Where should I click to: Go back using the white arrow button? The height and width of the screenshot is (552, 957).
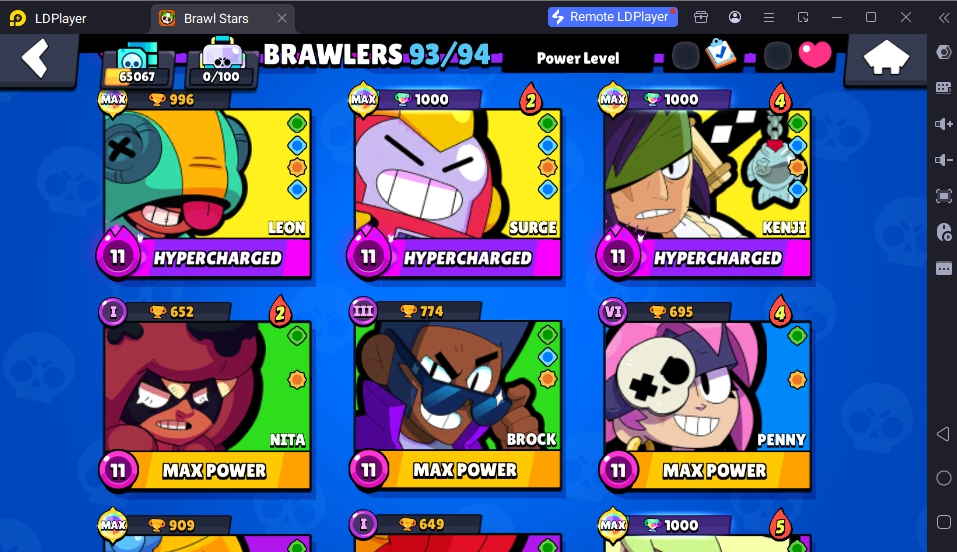35,59
